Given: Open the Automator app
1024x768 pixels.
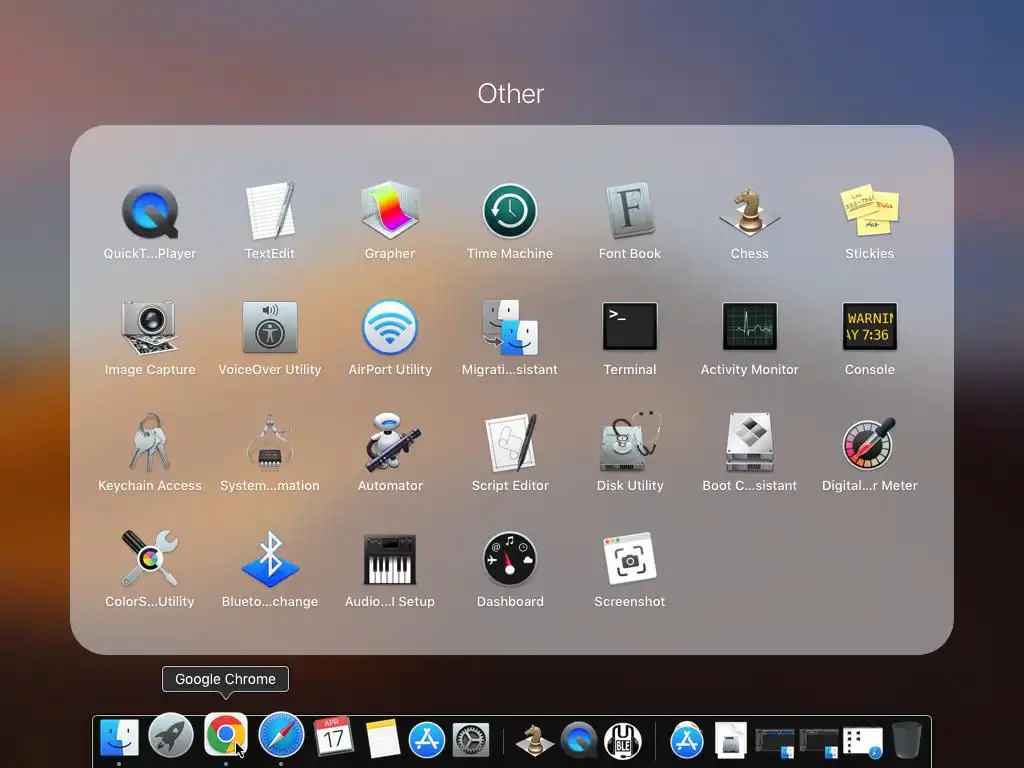Looking at the screenshot, I should click(x=390, y=441).
